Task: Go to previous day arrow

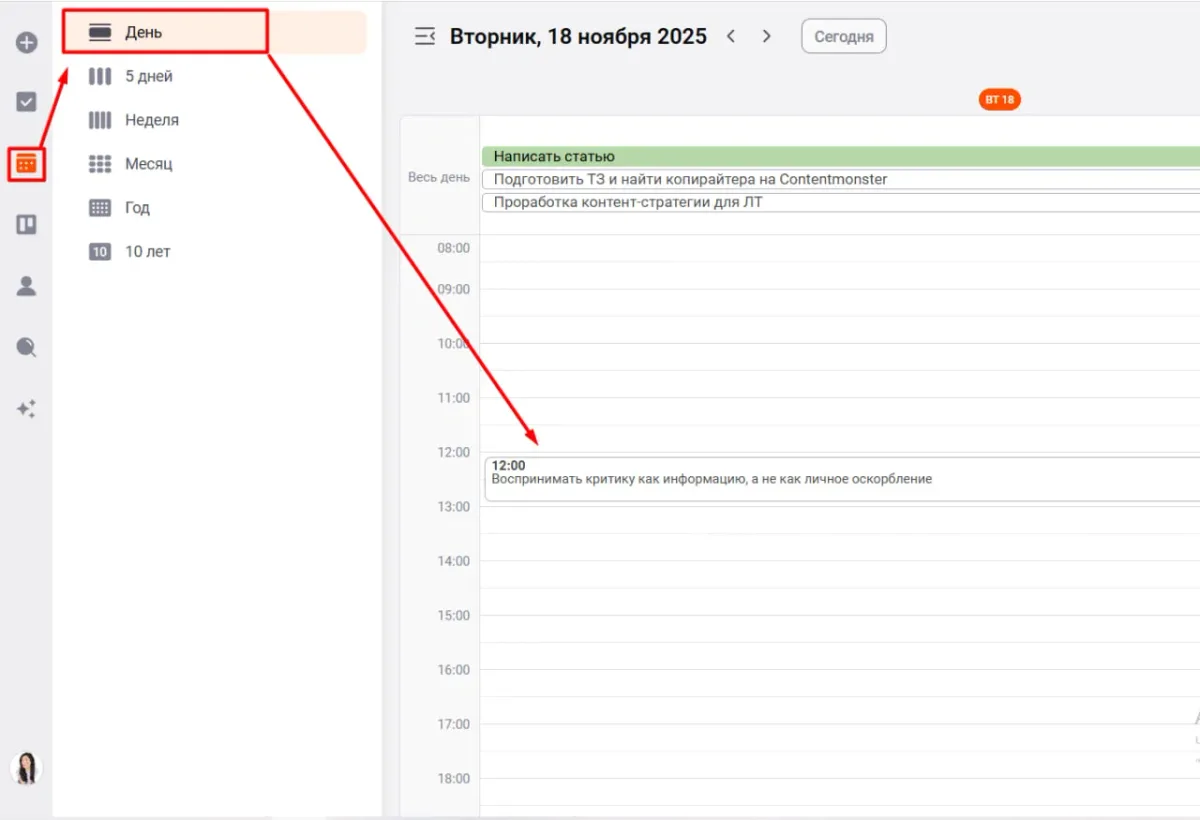Action: [x=731, y=37]
